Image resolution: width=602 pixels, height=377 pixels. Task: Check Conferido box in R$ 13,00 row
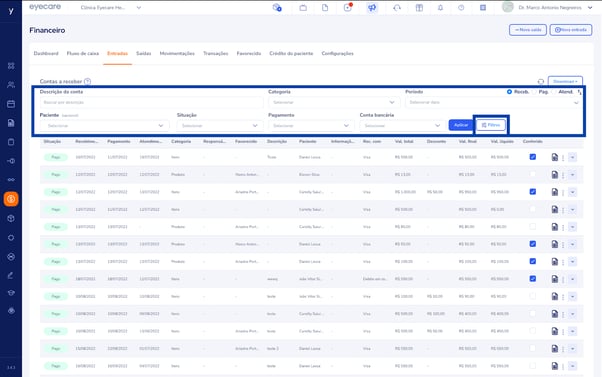533,174
